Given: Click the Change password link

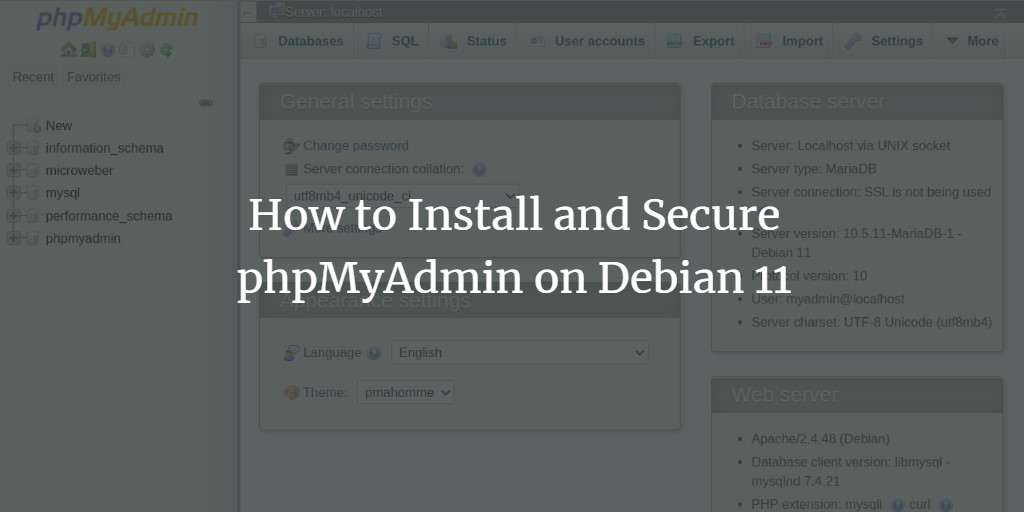Looking at the screenshot, I should pyautogui.click(x=356, y=146).
